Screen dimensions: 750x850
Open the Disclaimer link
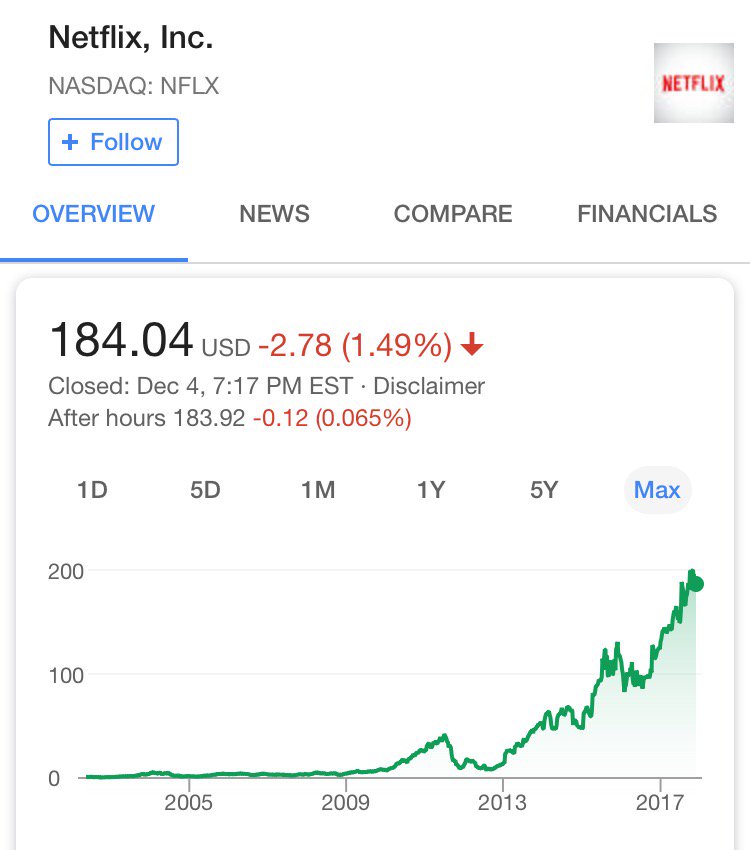[429, 386]
